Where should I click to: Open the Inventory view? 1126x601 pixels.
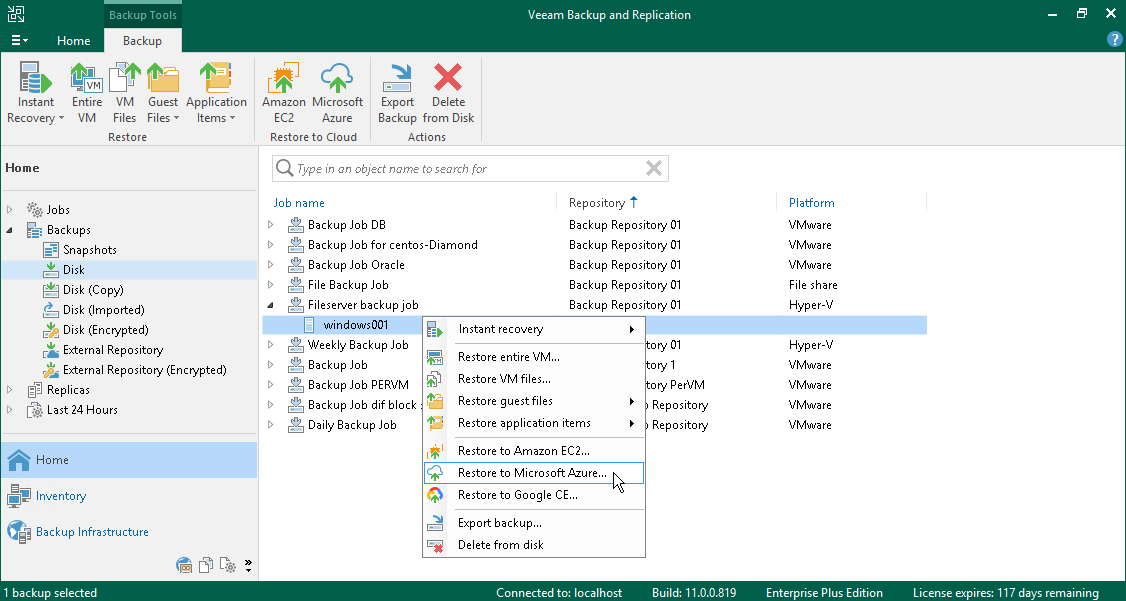61,496
